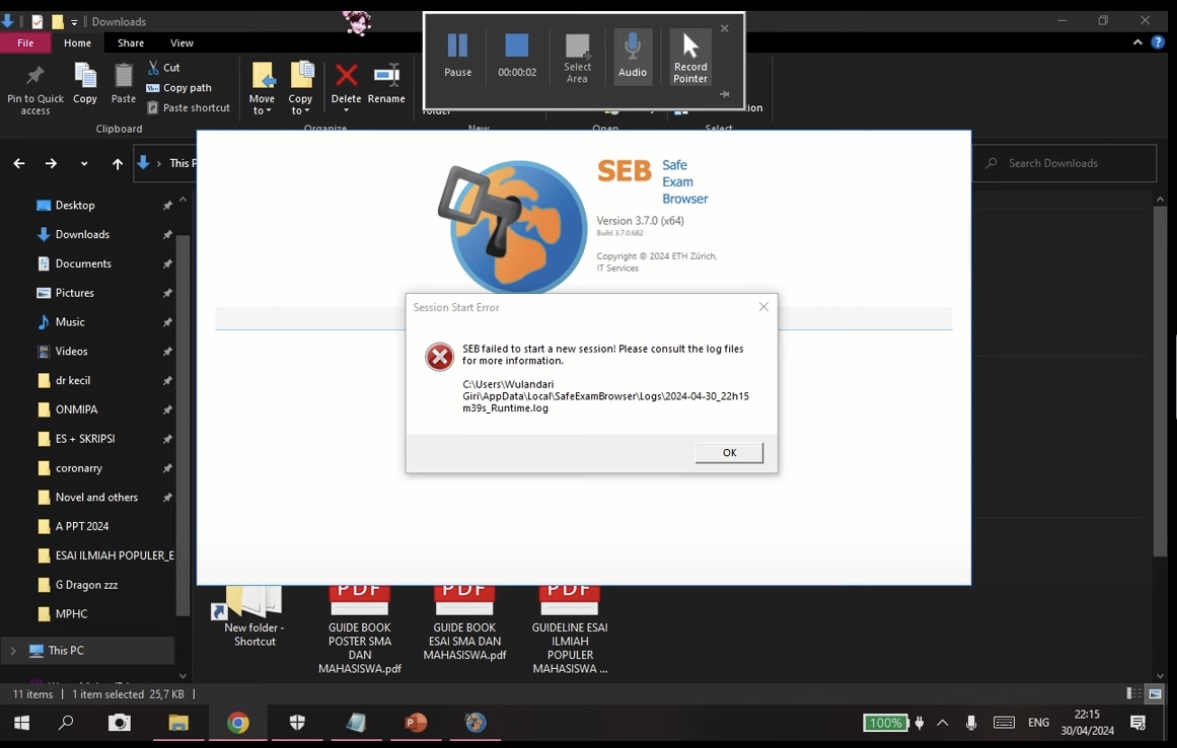
Task: Open Explorer Help
Action: (x=1157, y=43)
